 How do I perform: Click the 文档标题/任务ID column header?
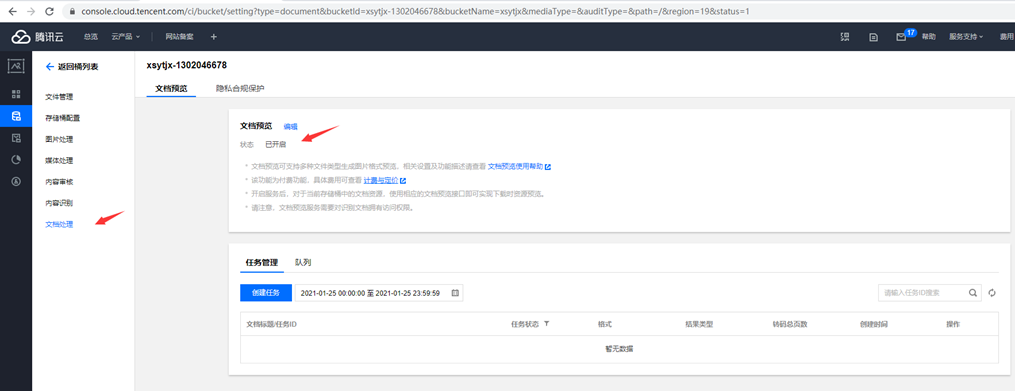tap(272, 324)
